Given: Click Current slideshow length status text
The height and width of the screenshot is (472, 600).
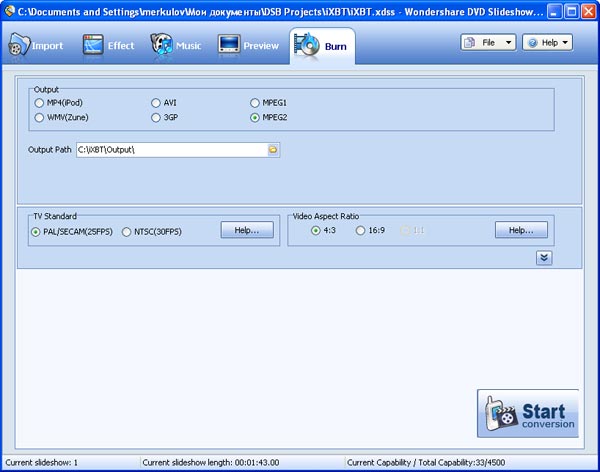Looking at the screenshot, I should pyautogui.click(x=211, y=462).
